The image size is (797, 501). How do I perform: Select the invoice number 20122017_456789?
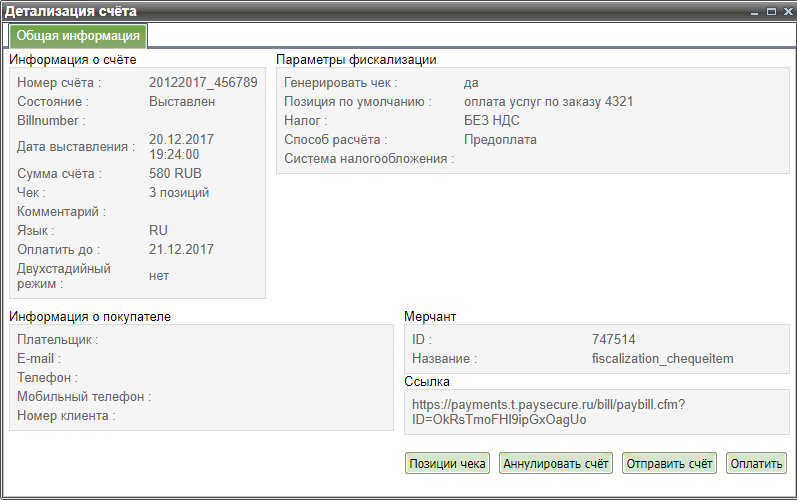(203, 83)
